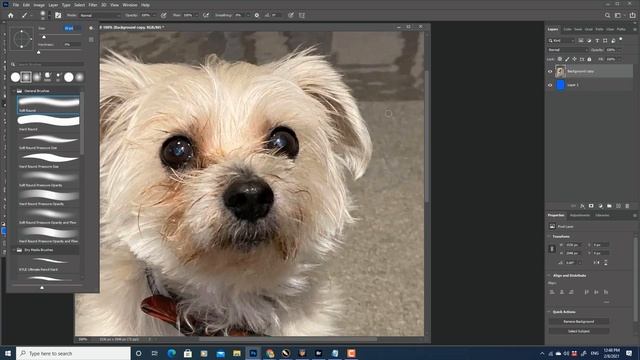Screen dimensions: 640x360
Task: Hide the Background copy layer
Action: click(550, 71)
